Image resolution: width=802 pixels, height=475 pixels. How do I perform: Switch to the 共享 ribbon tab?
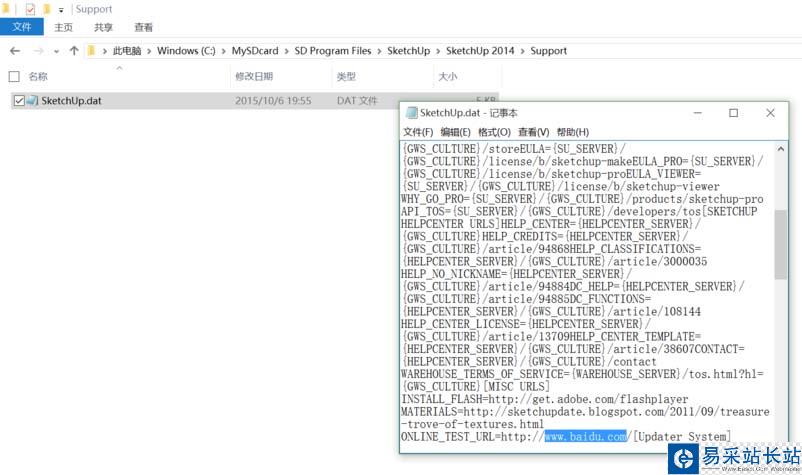coord(103,27)
